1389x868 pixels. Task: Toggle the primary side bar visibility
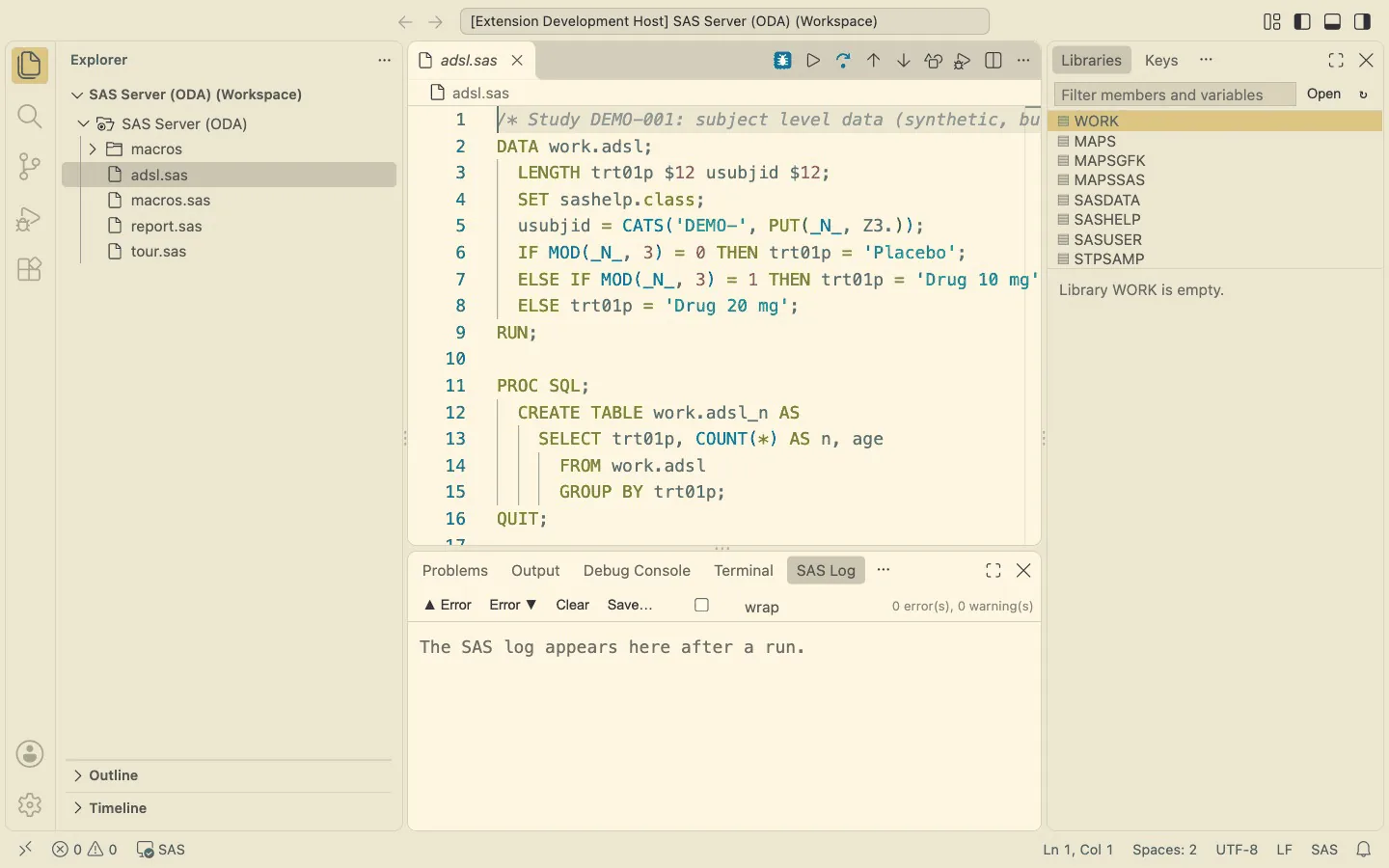1302,21
